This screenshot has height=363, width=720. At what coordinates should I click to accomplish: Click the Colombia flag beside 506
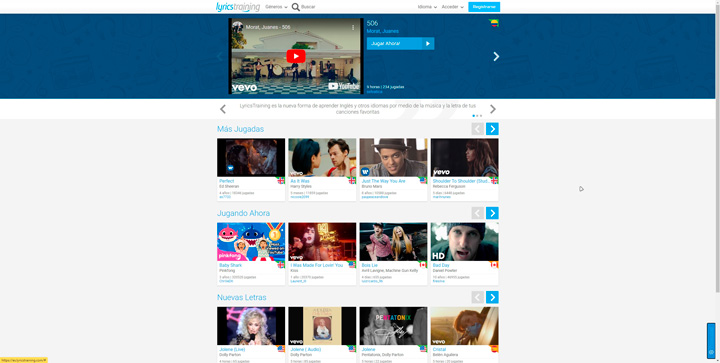pyautogui.click(x=494, y=23)
